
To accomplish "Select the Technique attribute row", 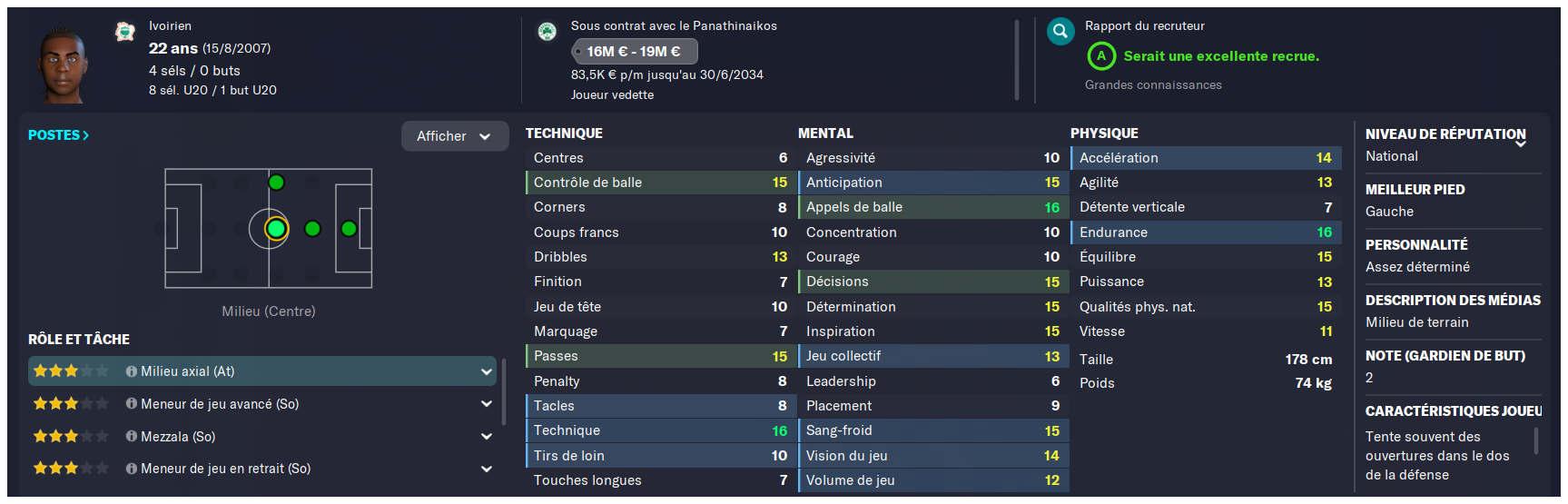I will [661, 430].
